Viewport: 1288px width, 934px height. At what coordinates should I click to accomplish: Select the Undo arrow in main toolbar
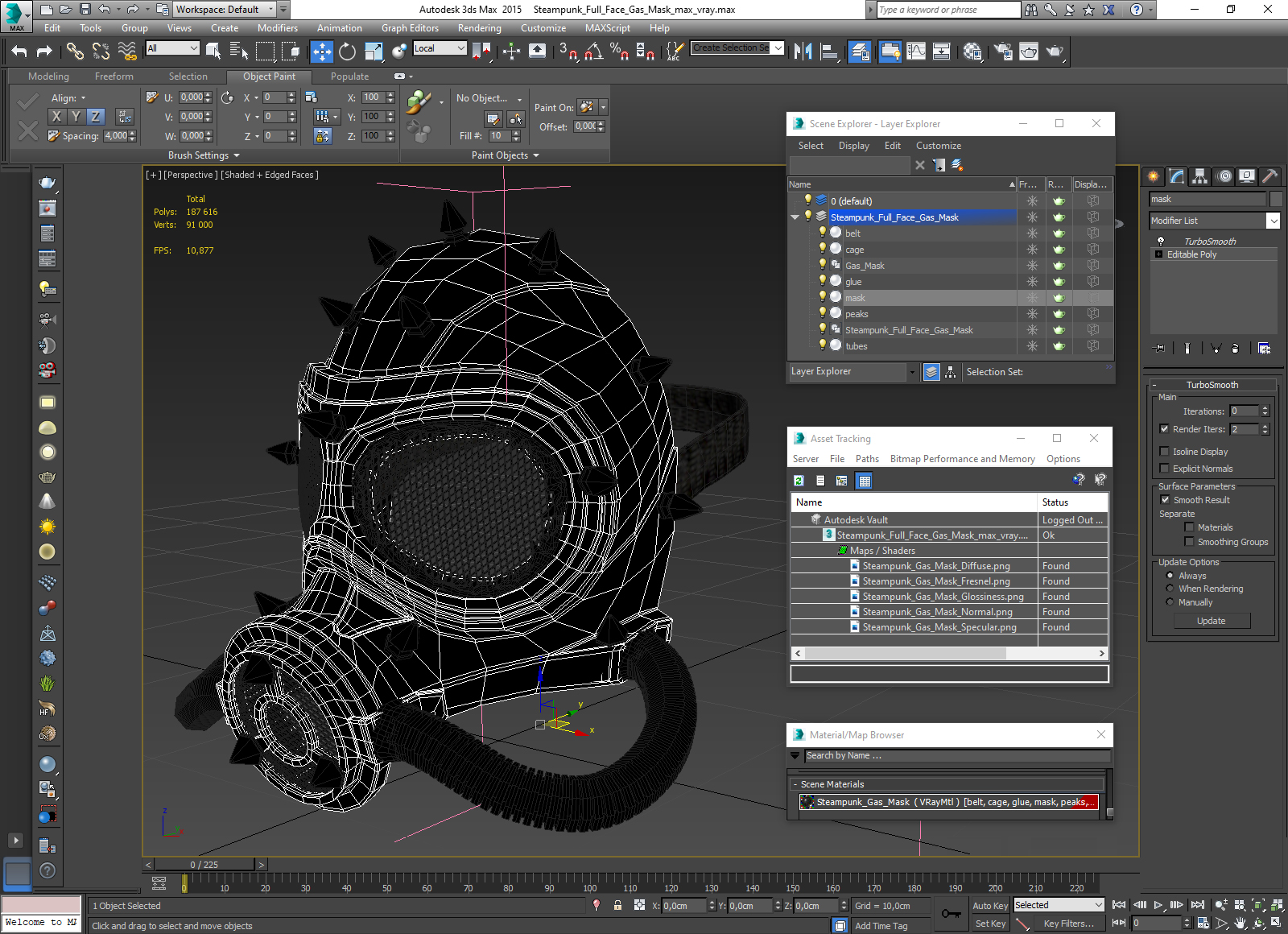click(x=19, y=52)
